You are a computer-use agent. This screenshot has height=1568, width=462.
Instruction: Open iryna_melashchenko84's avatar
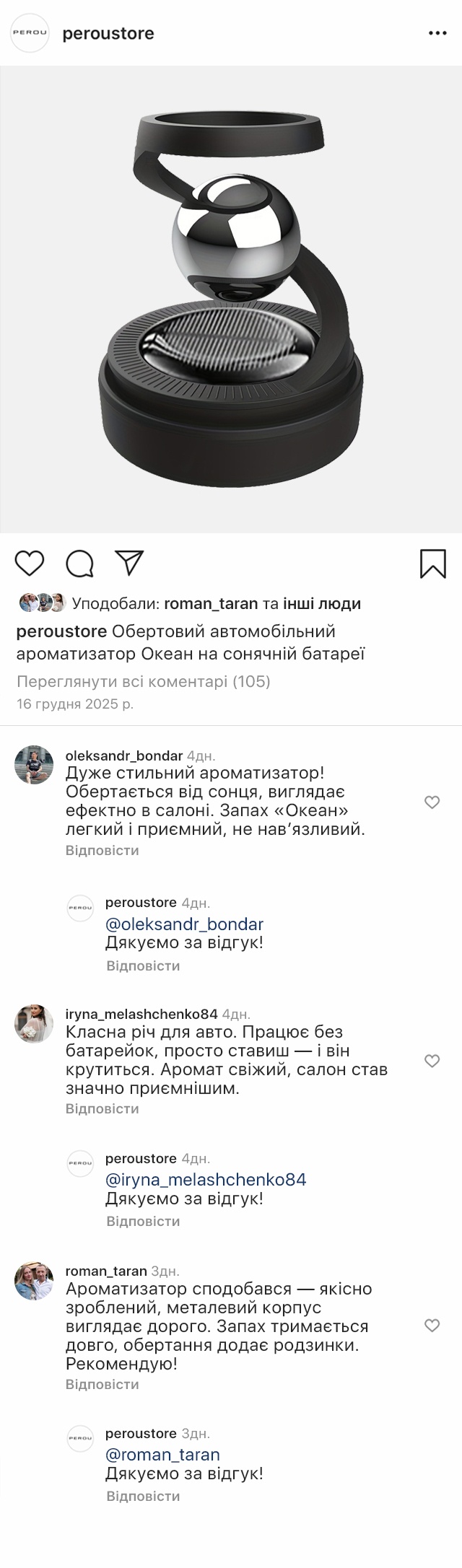coord(34,1022)
